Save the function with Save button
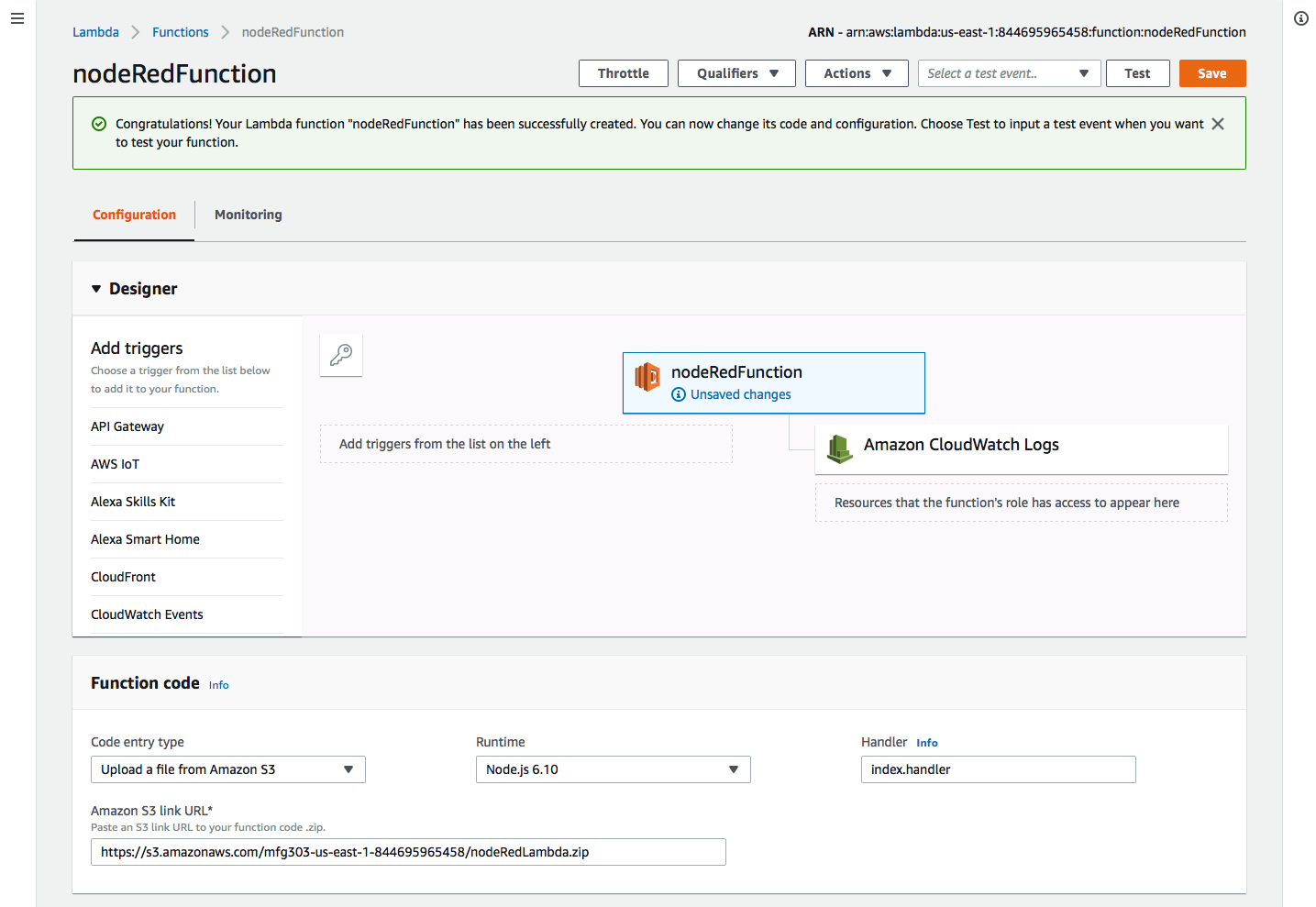This screenshot has width=1316, height=907. tap(1212, 73)
